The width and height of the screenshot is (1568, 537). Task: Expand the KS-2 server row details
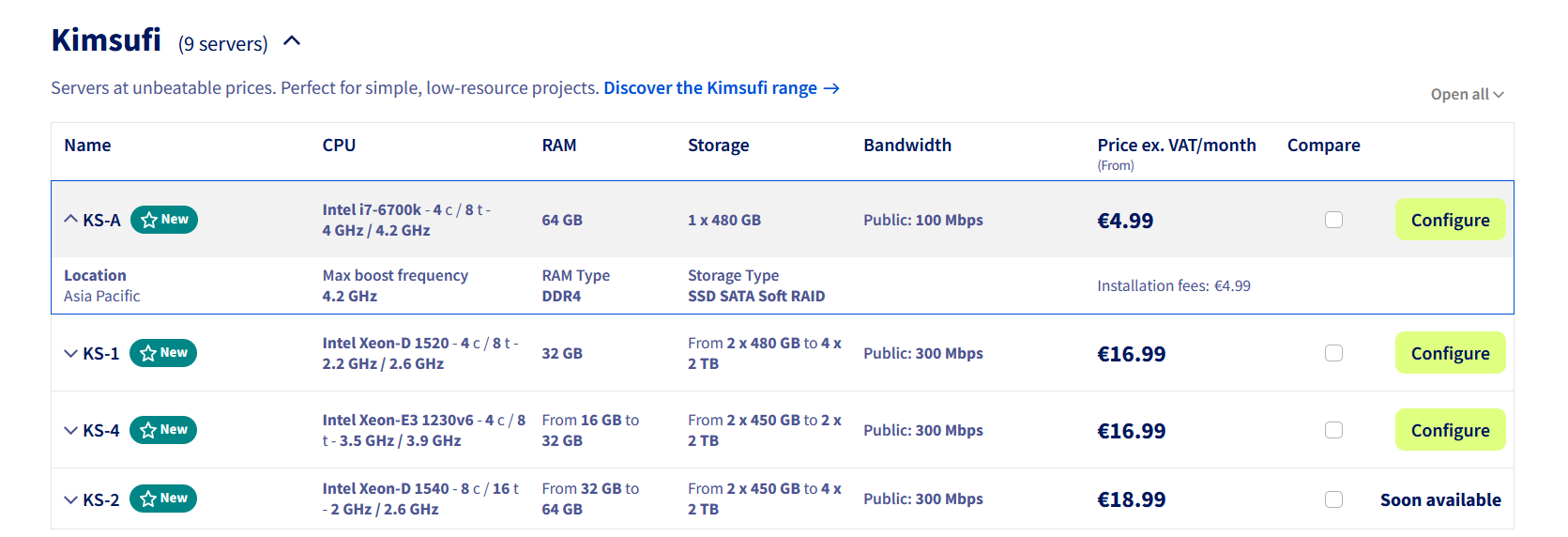tap(70, 499)
